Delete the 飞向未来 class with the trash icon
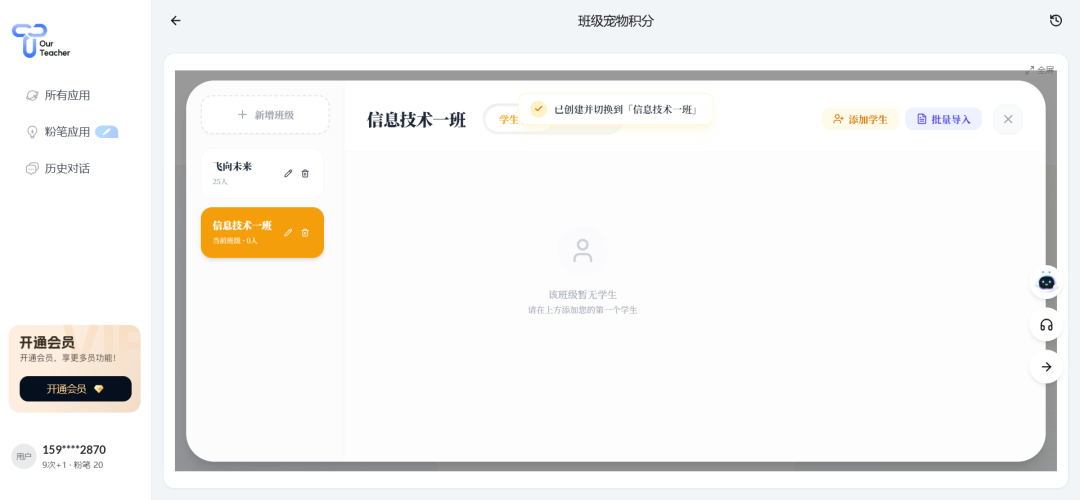Viewport: 1080px width, 500px height. [305, 174]
